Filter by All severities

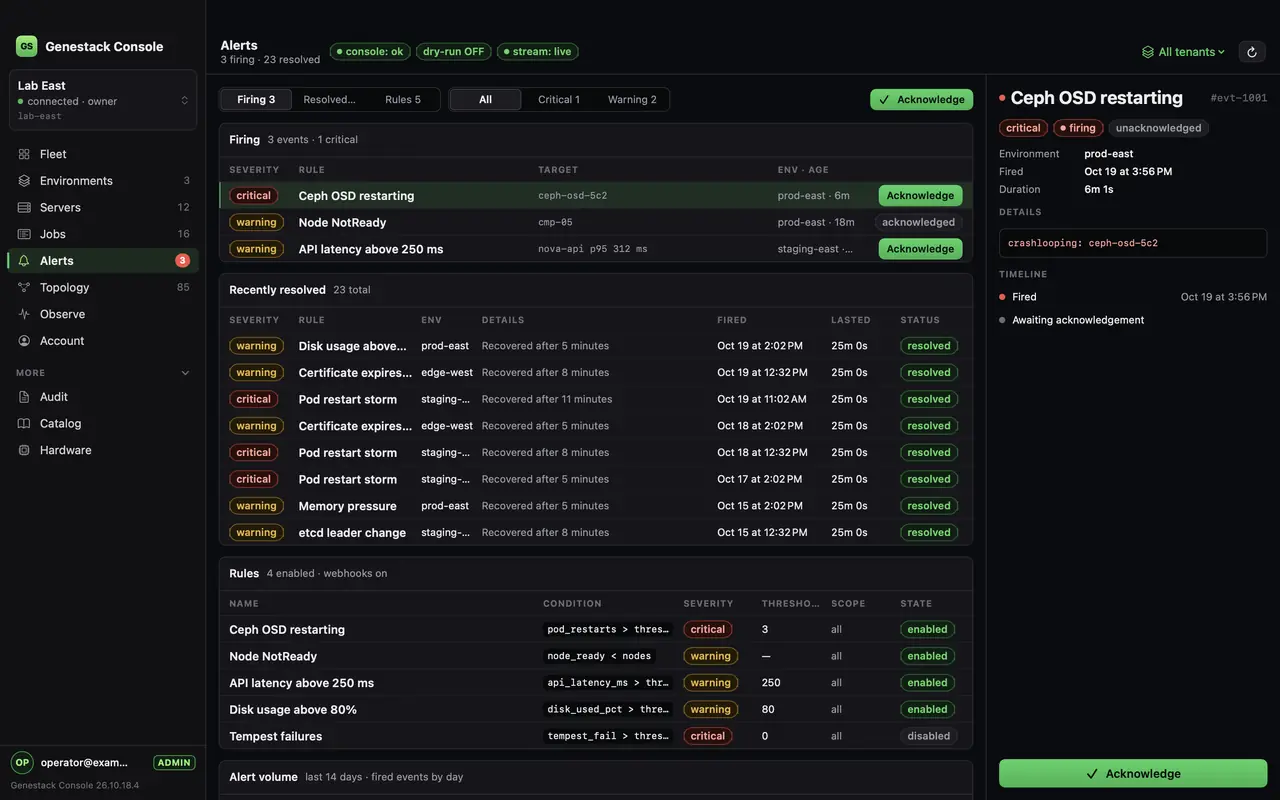485,100
